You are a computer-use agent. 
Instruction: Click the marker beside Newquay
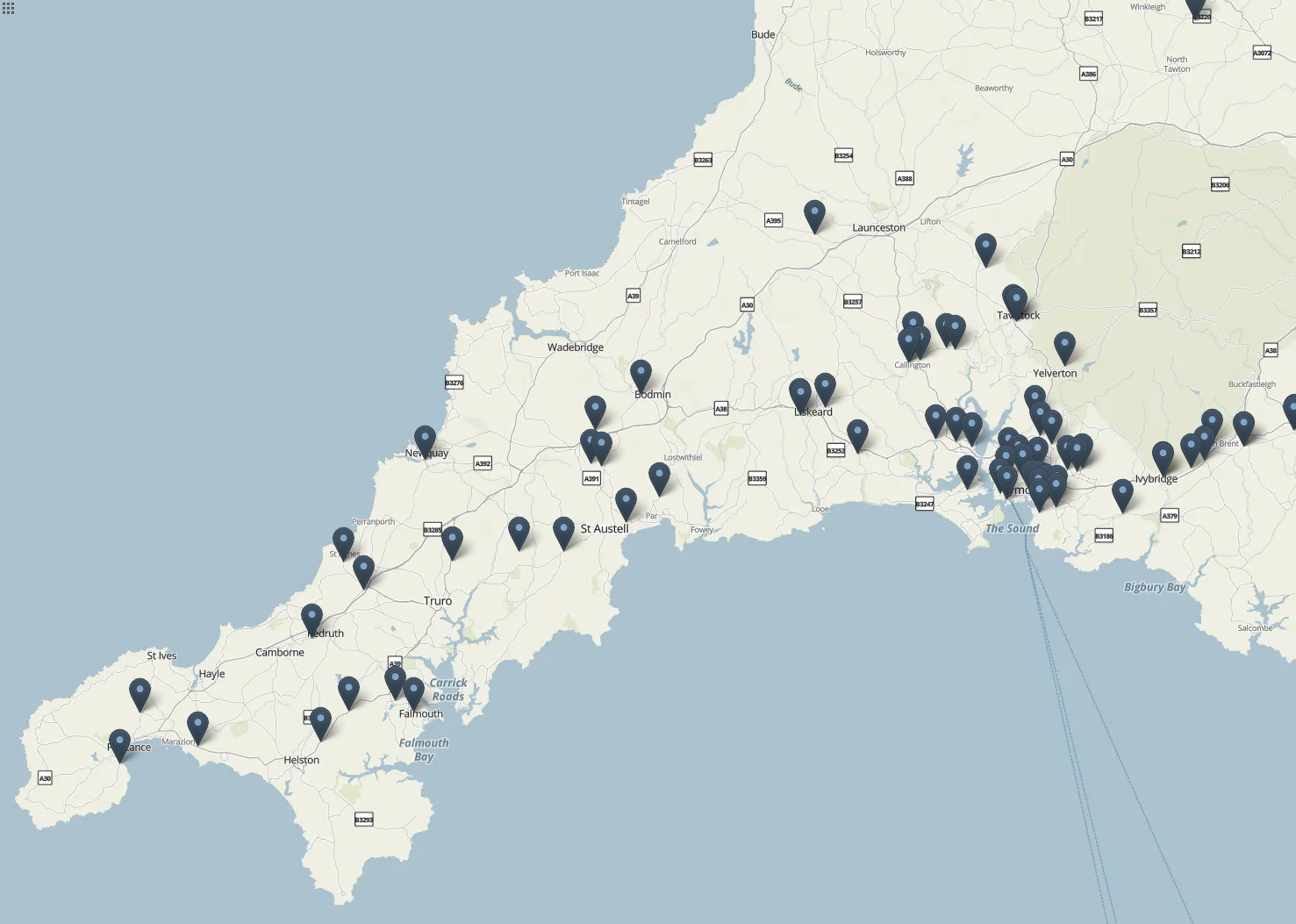424,436
